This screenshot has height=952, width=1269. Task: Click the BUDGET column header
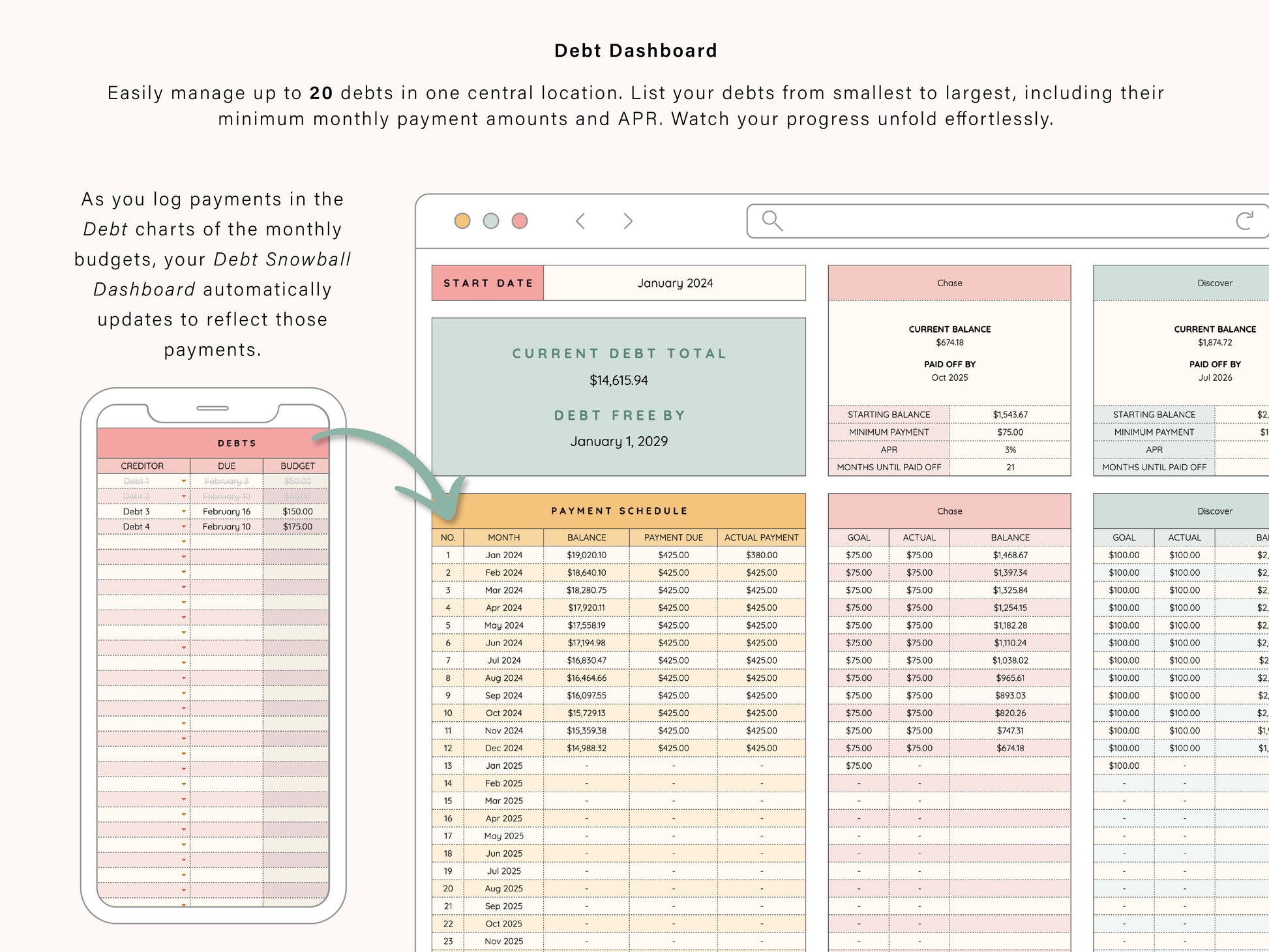coord(297,466)
